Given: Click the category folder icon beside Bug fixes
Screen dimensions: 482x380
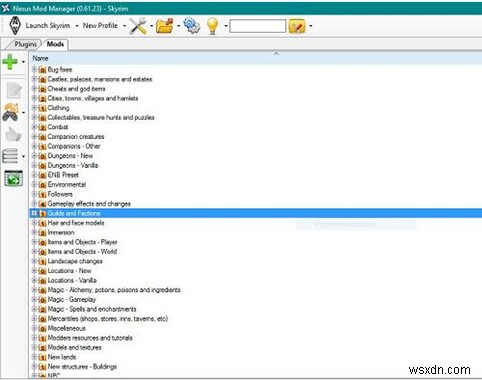Looking at the screenshot, I should click(x=42, y=70).
